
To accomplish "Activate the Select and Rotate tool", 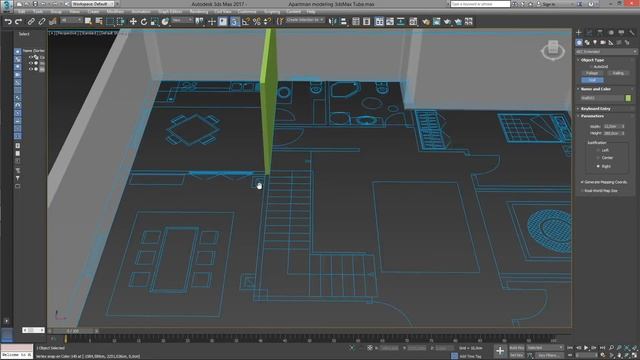I will pyautogui.click(x=144, y=22).
